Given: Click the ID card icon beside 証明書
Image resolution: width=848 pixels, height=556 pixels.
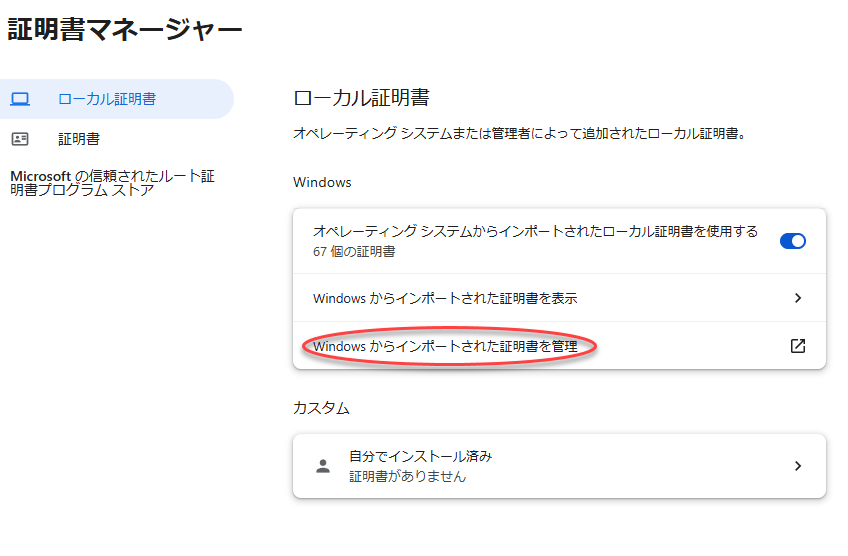Looking at the screenshot, I should point(20,139).
